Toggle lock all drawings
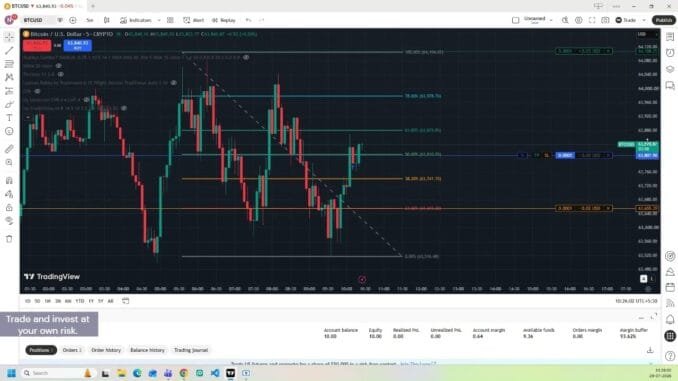This screenshot has width=678, height=381. [9, 208]
